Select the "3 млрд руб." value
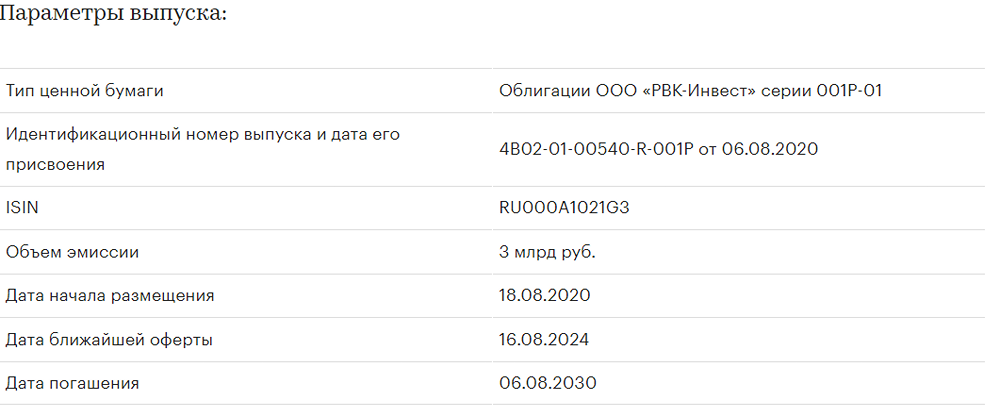This screenshot has width=1000, height=417. click(547, 252)
